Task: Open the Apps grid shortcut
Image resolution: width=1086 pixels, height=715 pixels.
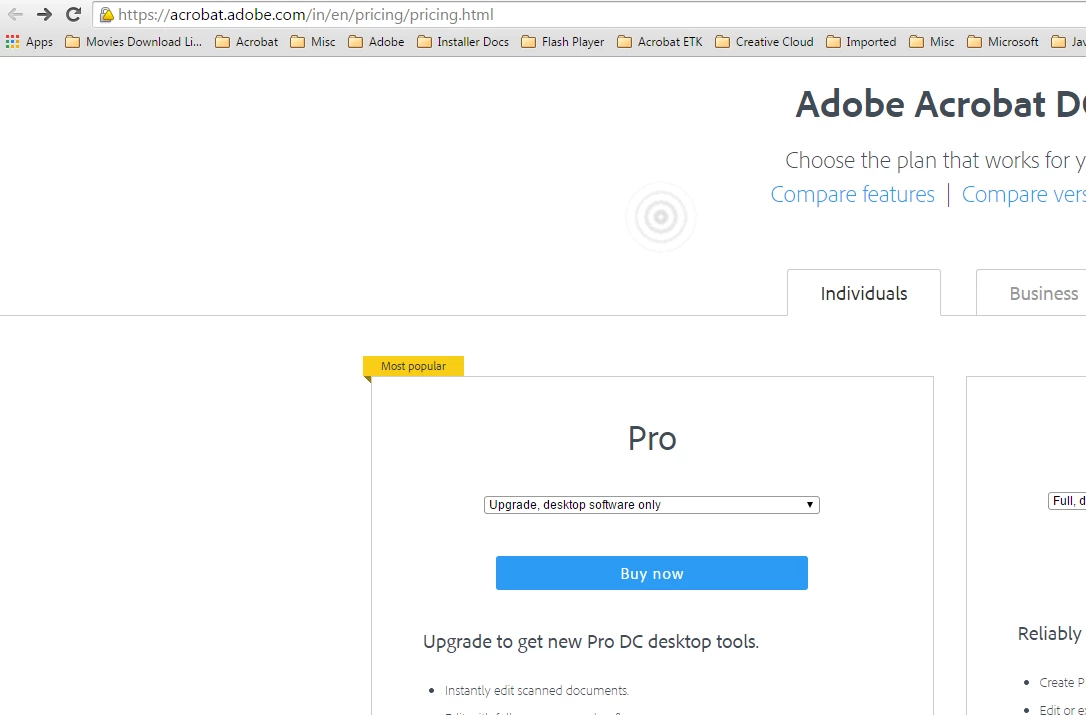Action: coord(29,42)
